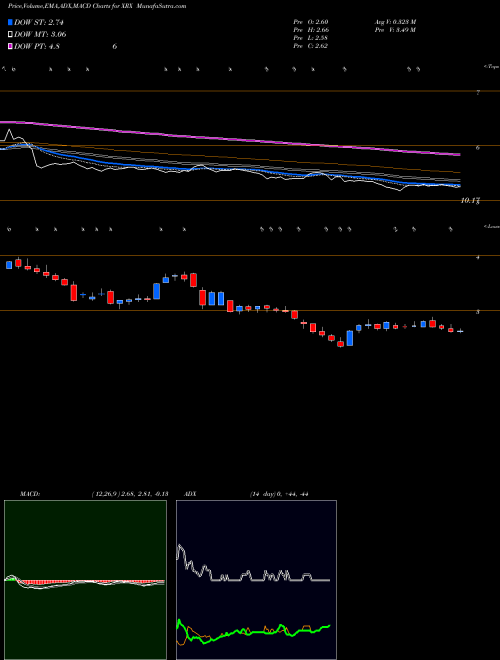Click the magenta long-term EMA line

point(229,138)
